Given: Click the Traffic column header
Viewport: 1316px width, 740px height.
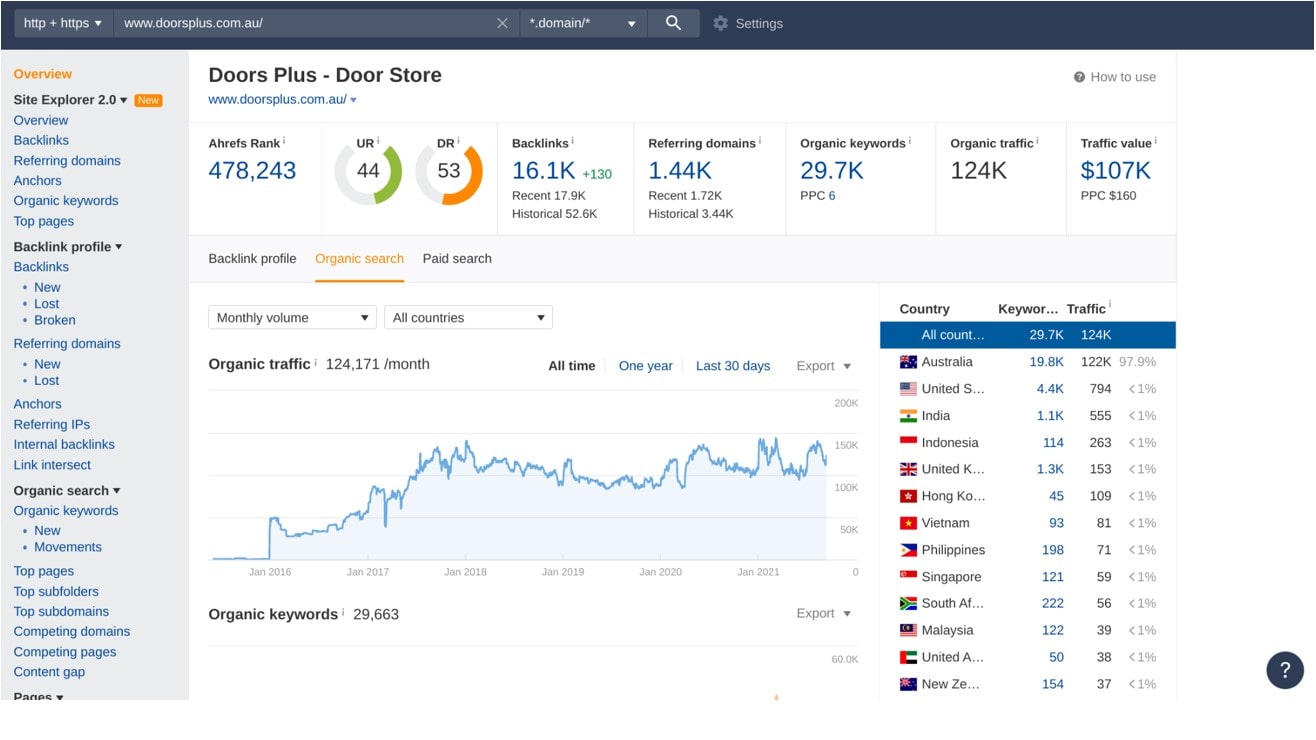Looking at the screenshot, I should coord(1086,309).
